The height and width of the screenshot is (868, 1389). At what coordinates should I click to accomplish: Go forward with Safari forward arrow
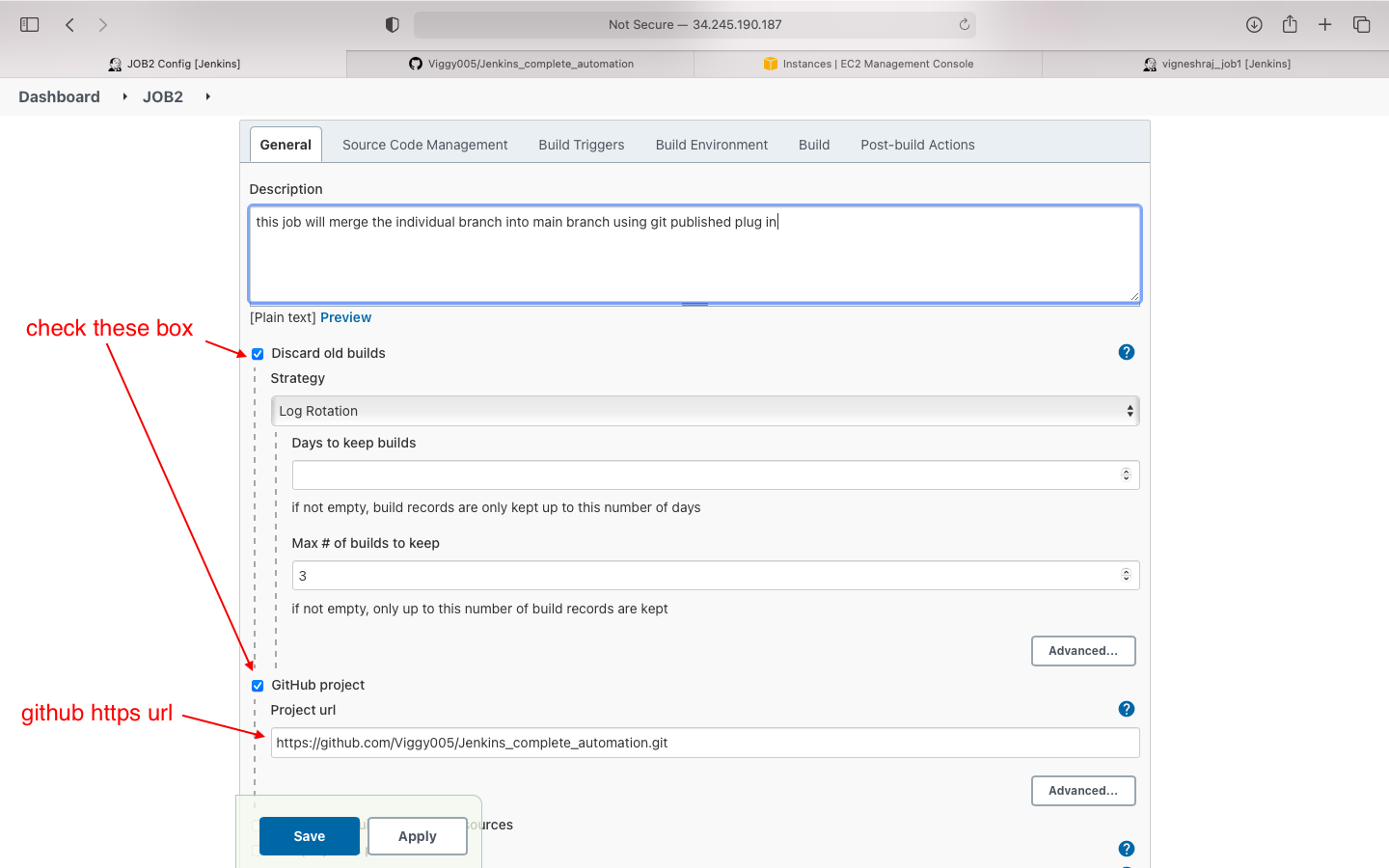click(103, 25)
